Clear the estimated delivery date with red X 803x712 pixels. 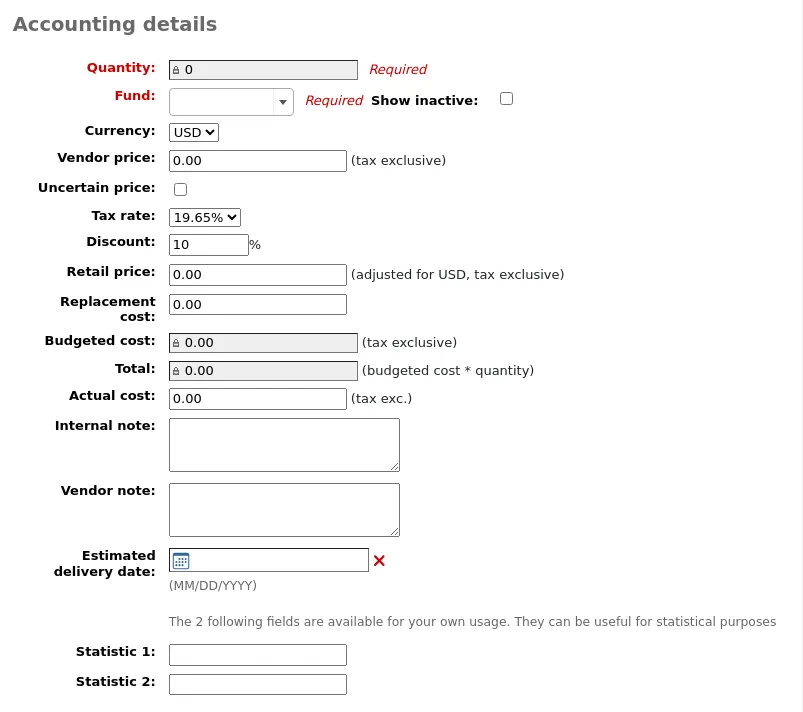[x=379, y=561]
